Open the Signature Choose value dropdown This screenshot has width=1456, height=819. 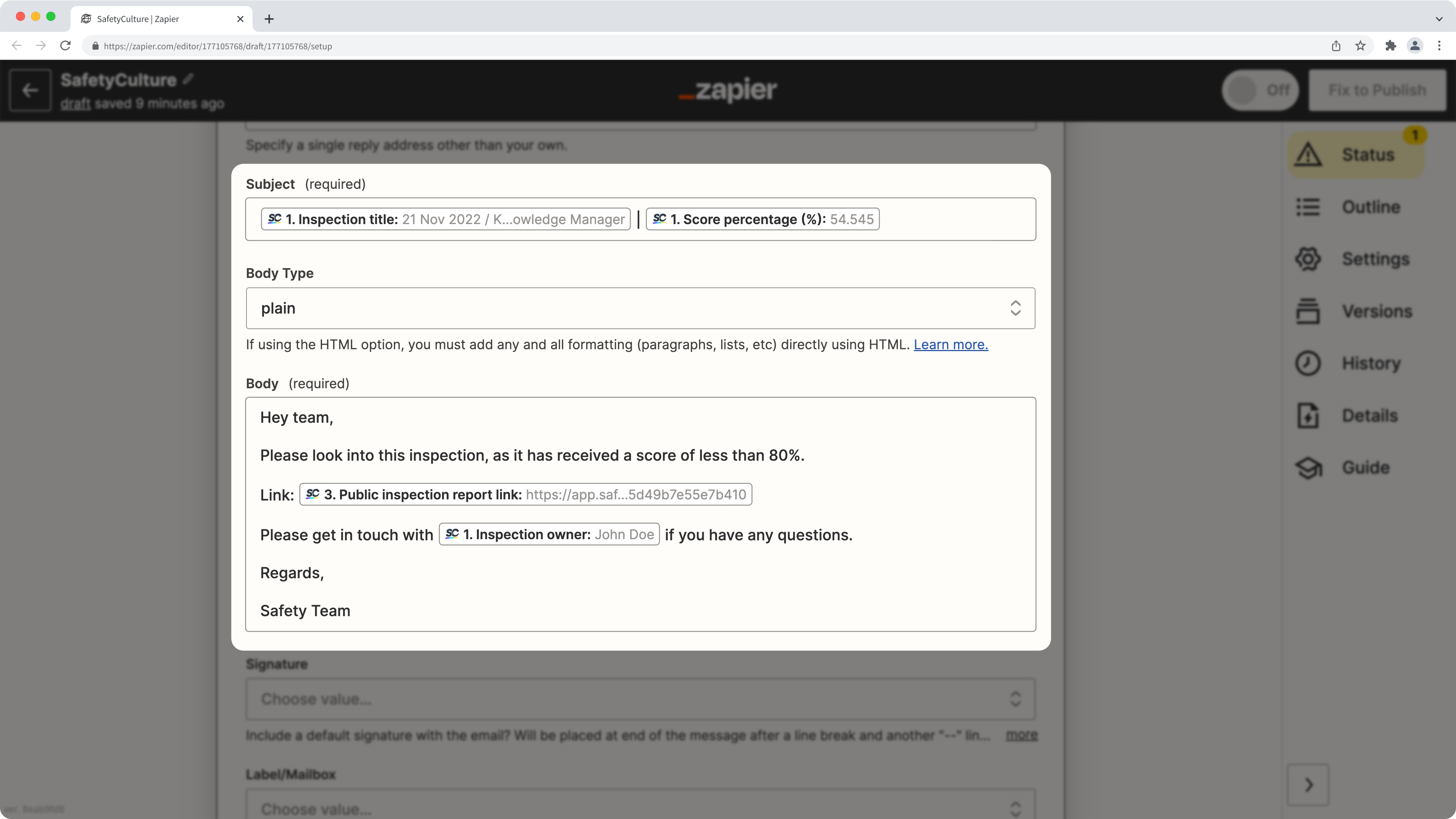pyautogui.click(x=640, y=699)
